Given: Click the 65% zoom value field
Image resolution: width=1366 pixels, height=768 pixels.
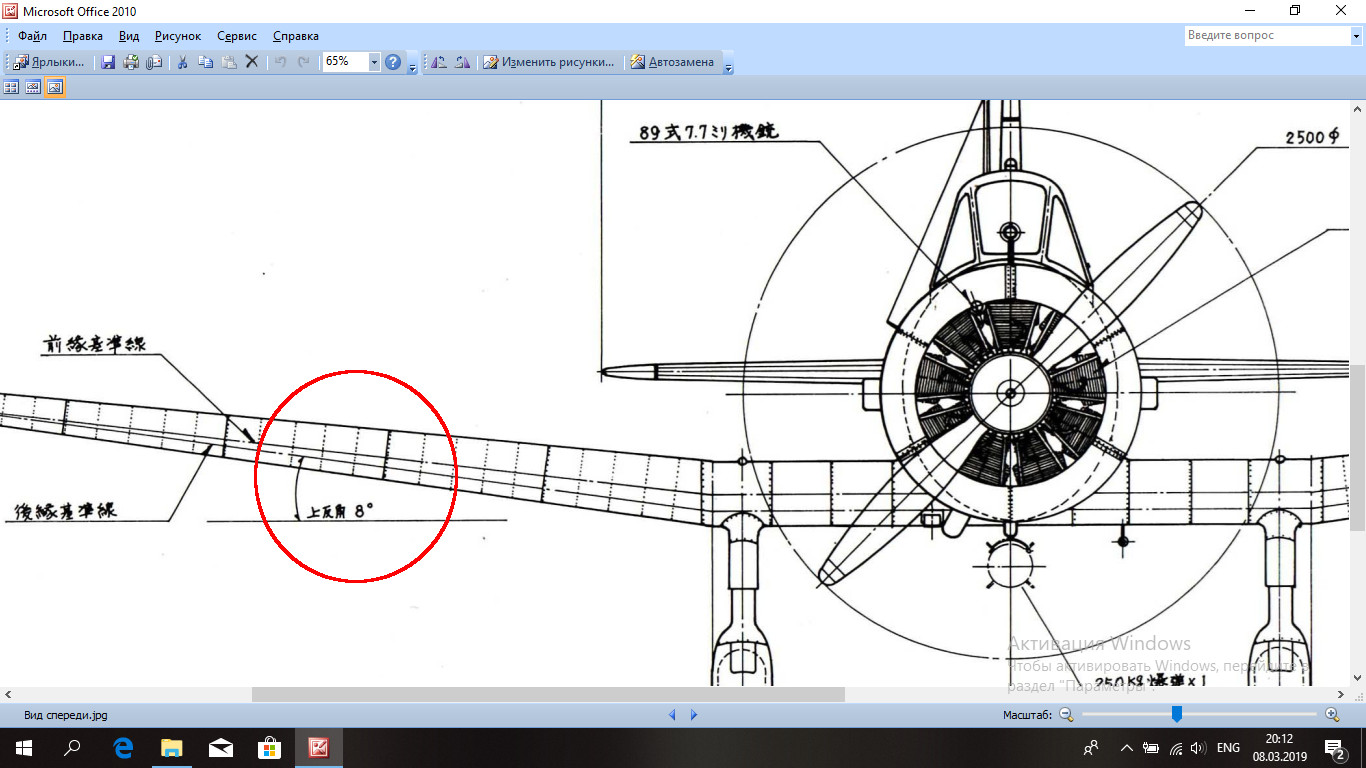Looking at the screenshot, I should 345,62.
